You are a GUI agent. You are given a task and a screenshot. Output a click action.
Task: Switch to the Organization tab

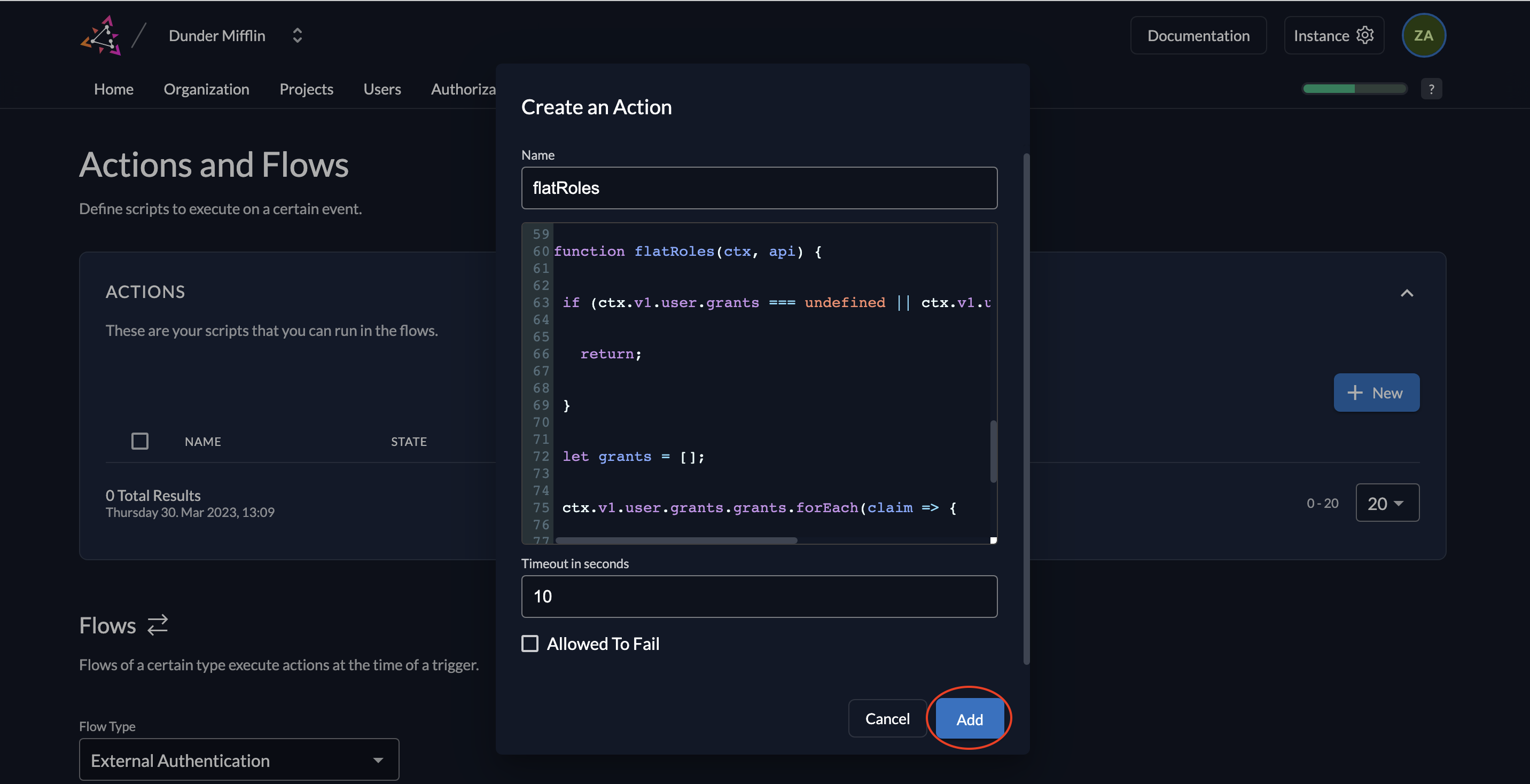tap(206, 89)
